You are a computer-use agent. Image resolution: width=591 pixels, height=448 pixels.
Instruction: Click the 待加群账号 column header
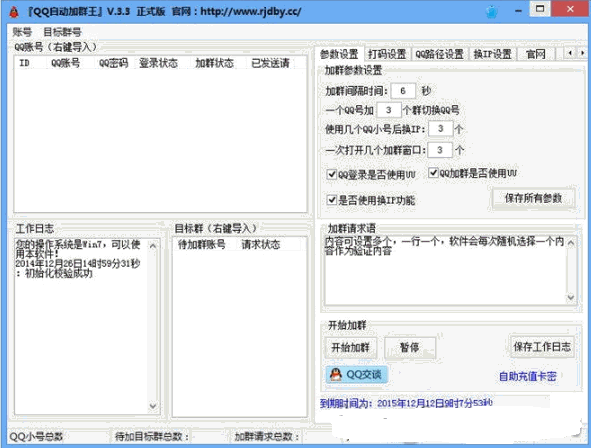coord(202,244)
